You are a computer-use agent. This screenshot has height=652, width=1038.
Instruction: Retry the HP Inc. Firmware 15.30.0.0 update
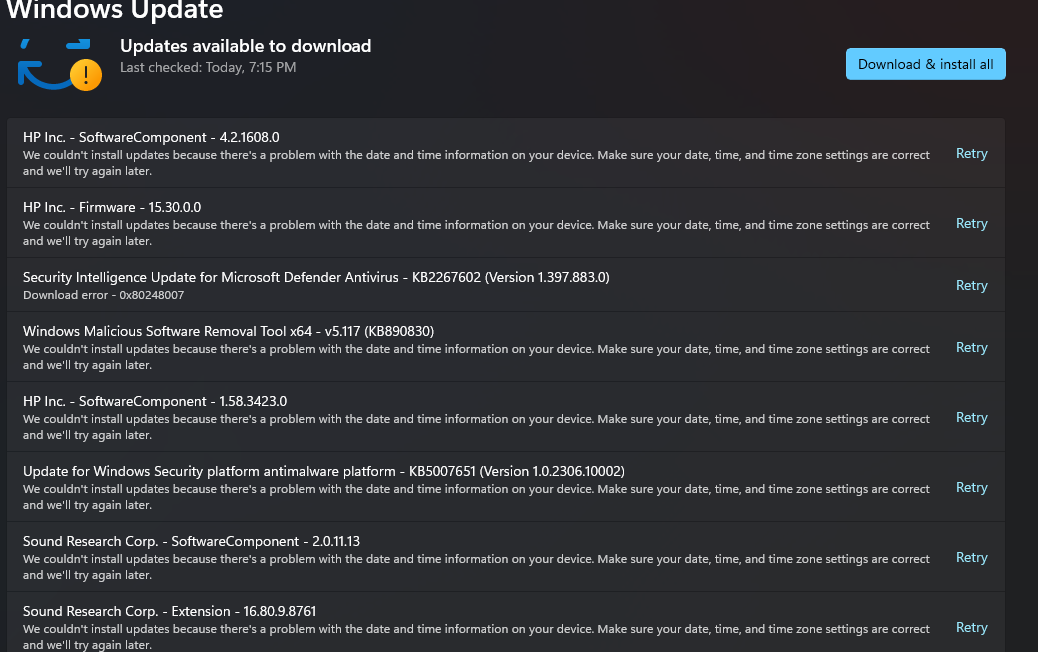tap(971, 223)
